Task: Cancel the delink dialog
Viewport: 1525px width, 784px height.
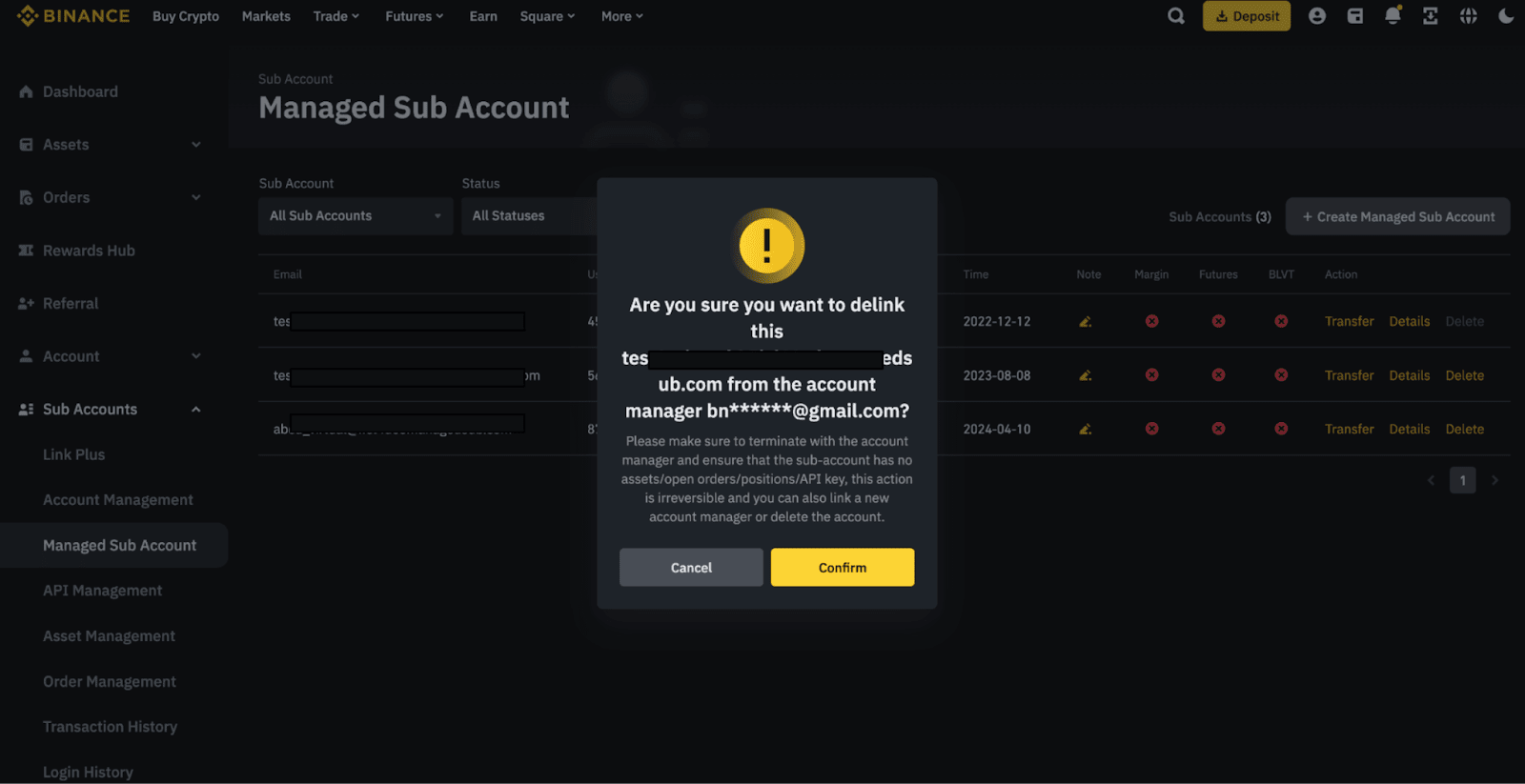Action: pos(691,568)
